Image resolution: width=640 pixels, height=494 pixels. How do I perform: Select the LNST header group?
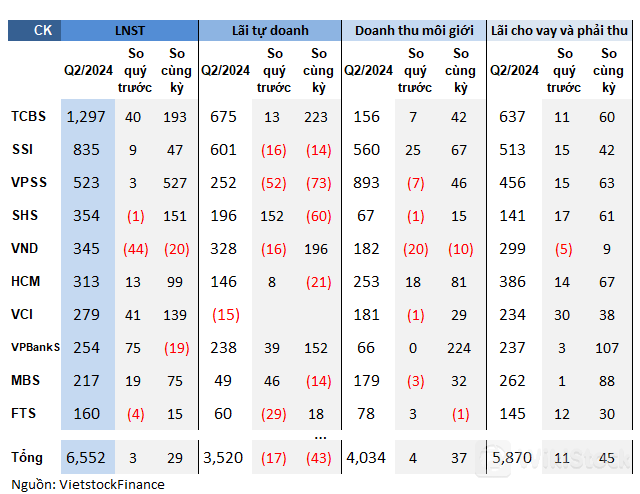pyautogui.click(x=129, y=30)
